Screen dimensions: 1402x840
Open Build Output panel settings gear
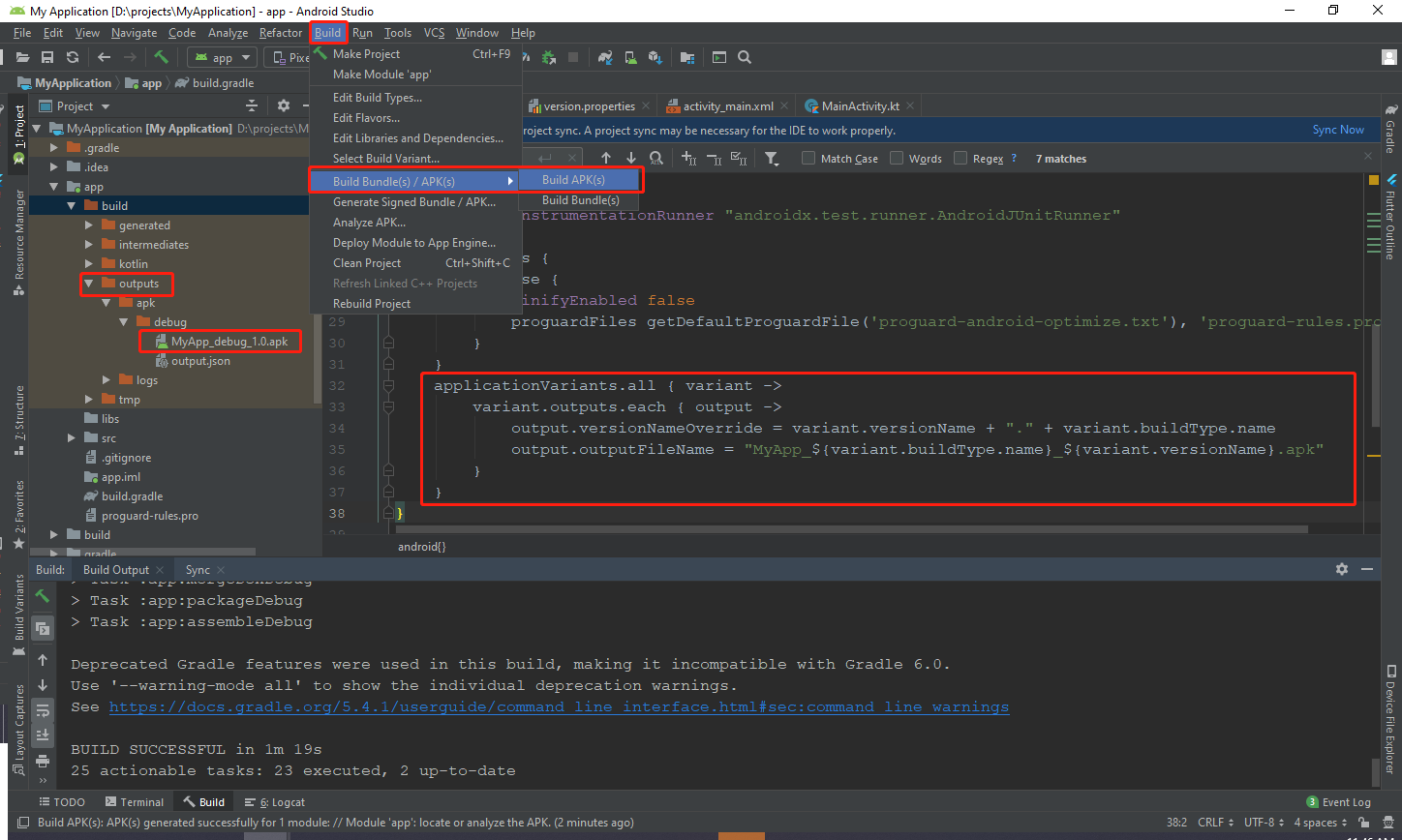coord(1342,569)
